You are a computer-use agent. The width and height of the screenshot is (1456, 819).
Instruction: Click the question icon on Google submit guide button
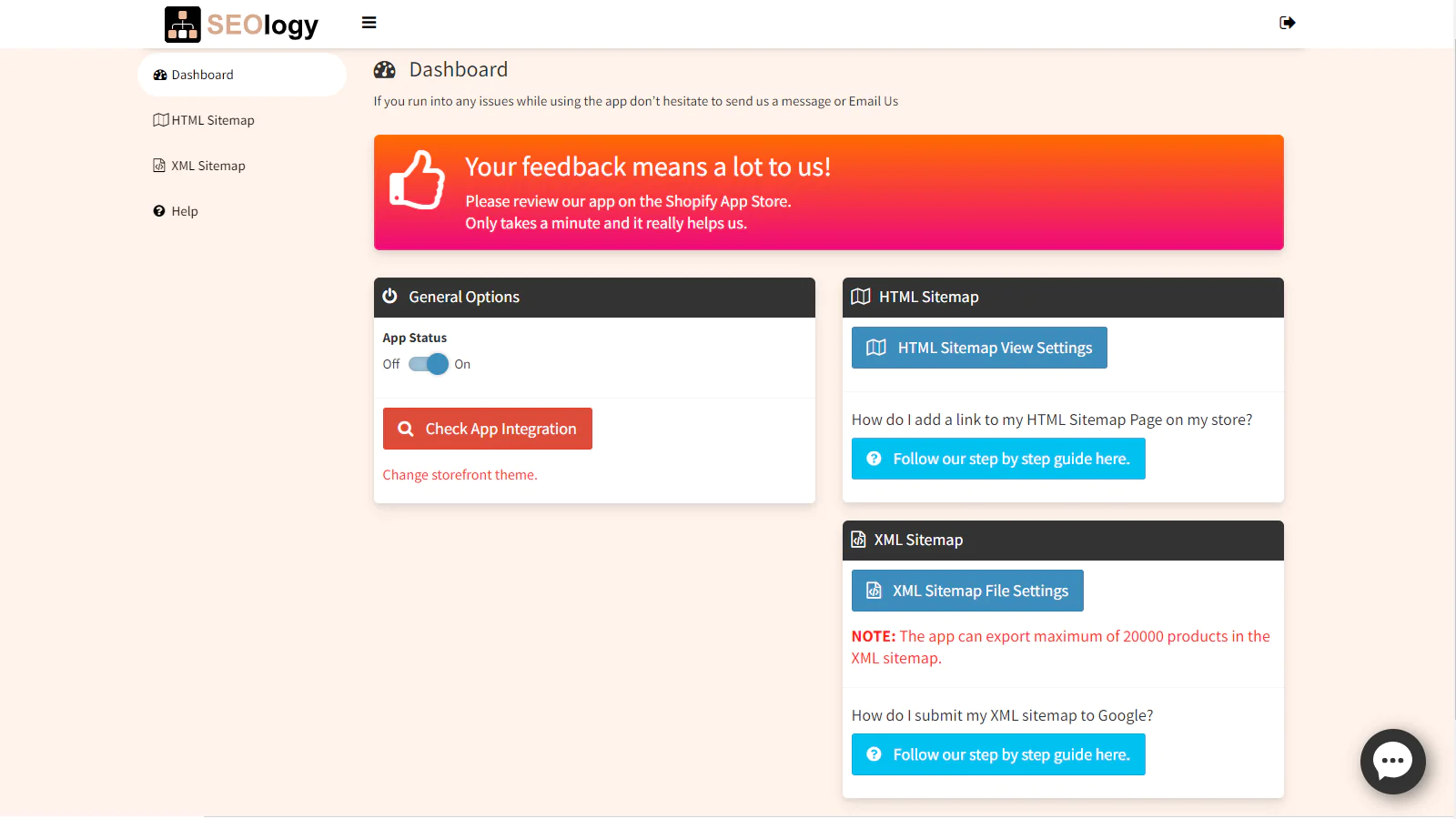click(x=874, y=754)
